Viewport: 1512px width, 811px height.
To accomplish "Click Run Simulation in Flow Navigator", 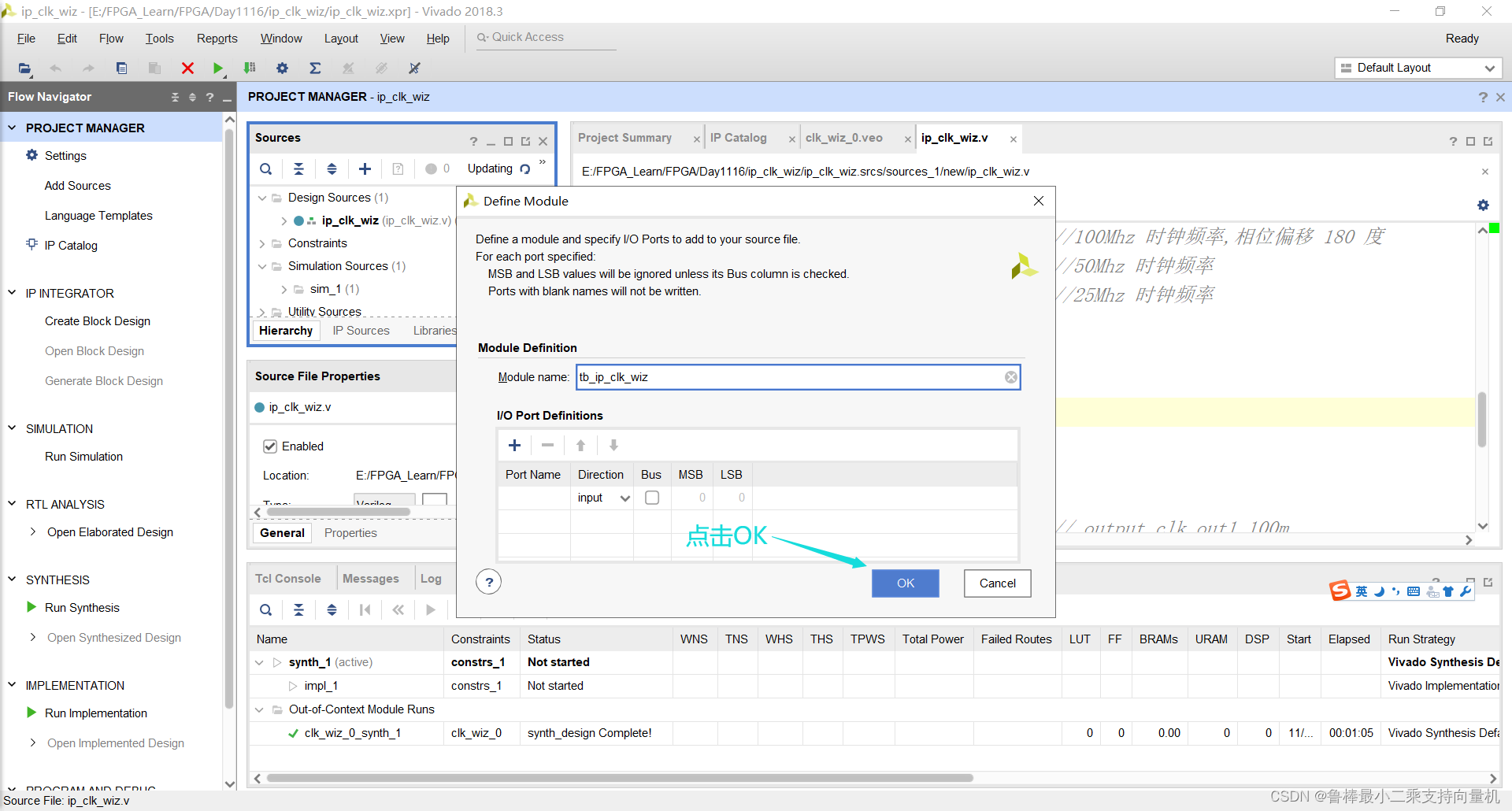I will pyautogui.click(x=83, y=457).
